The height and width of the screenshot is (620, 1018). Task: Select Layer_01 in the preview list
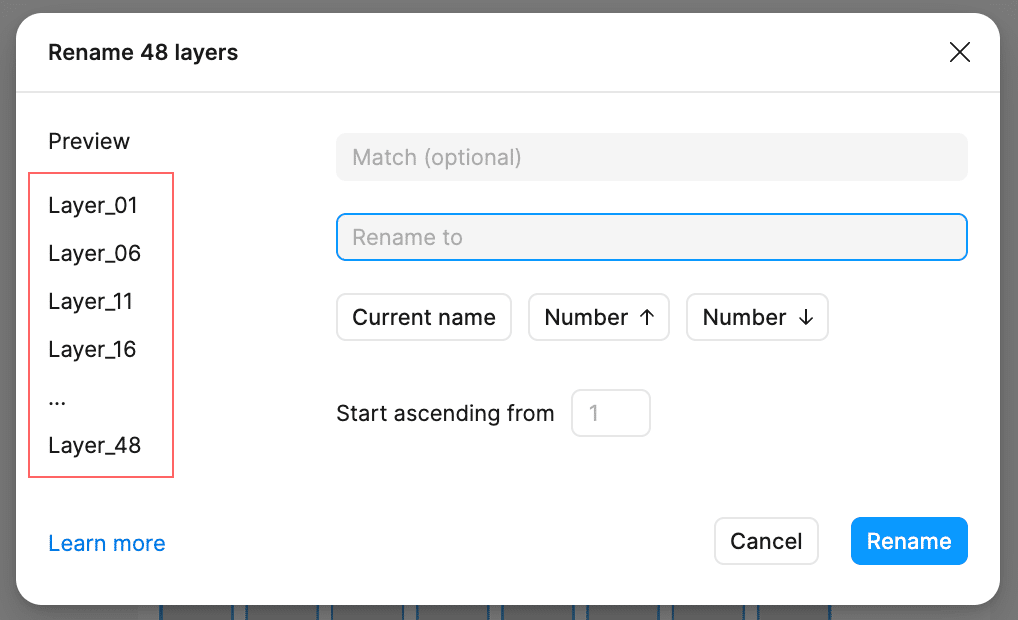(93, 205)
